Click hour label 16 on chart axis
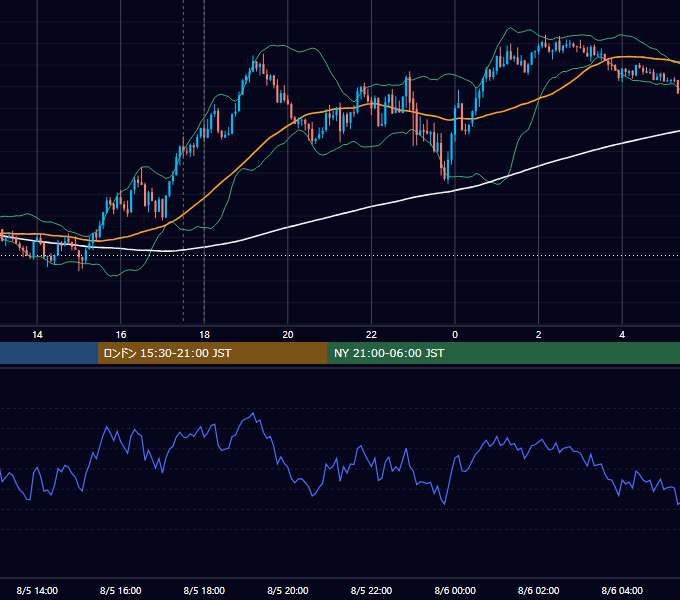 click(x=121, y=335)
